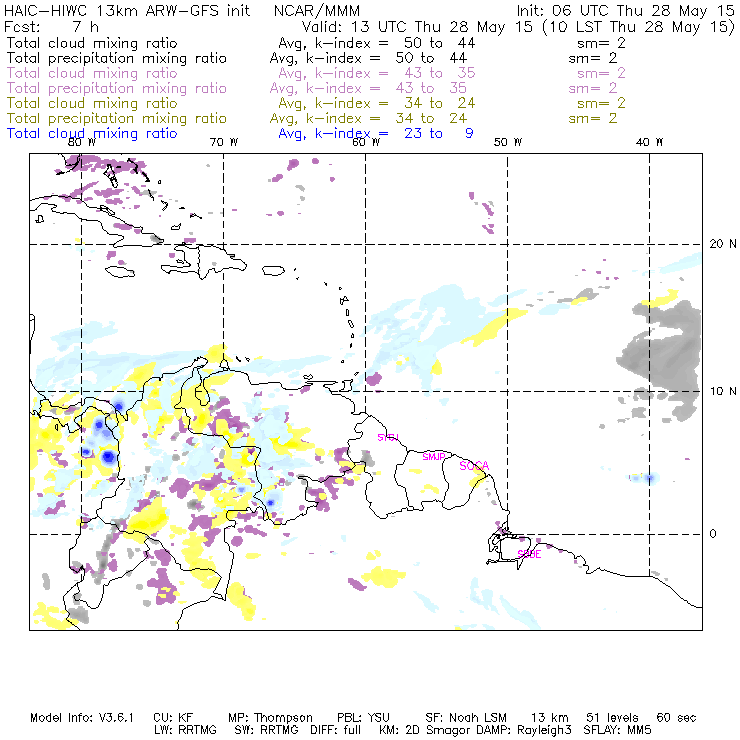Click the '40 W' longitude label
740x740 pixels.
click(x=649, y=142)
